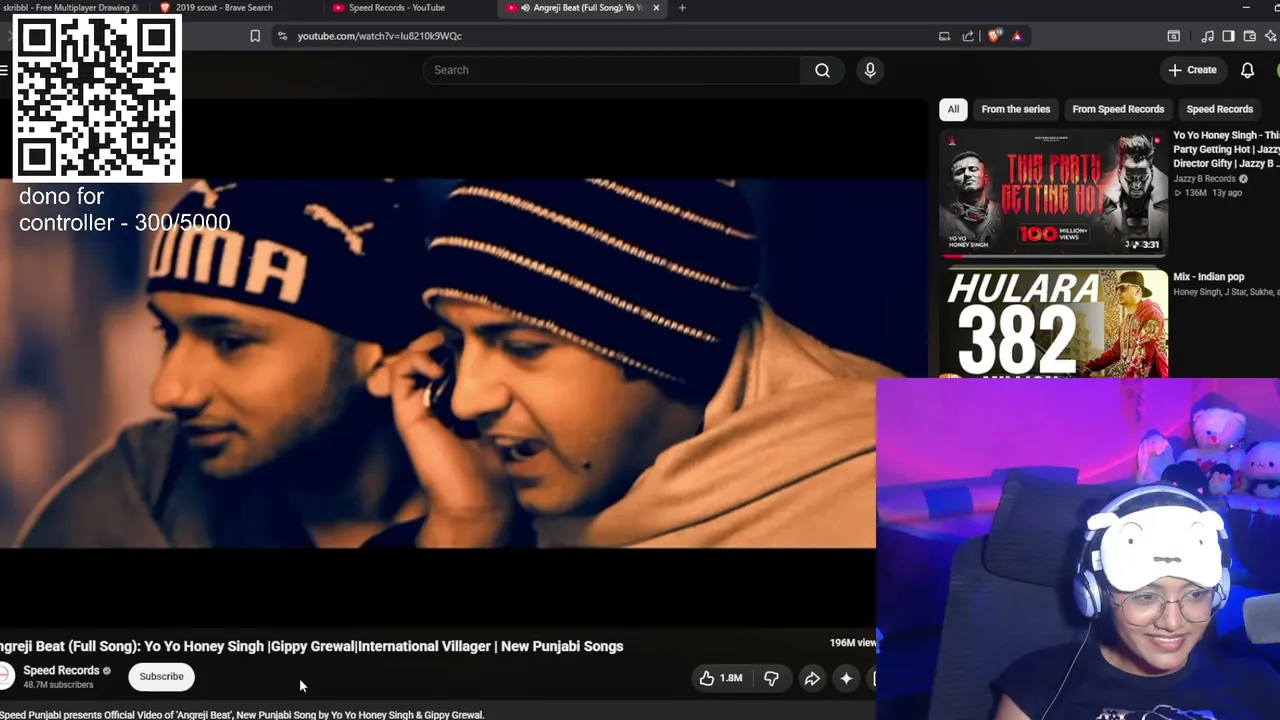Open a new browser tab
1280x720 pixels.
pos(682,8)
